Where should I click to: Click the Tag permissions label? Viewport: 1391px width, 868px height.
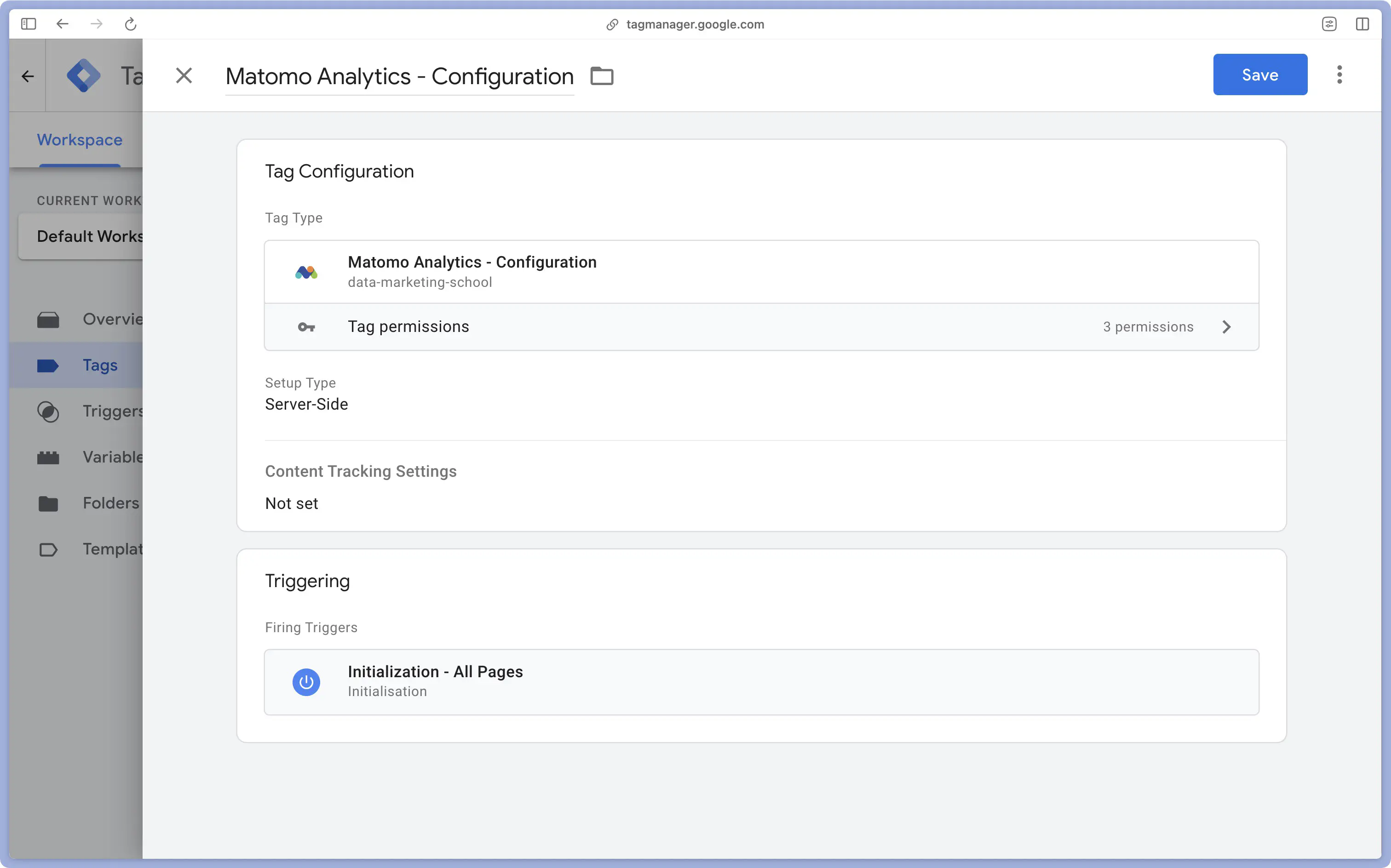408,326
